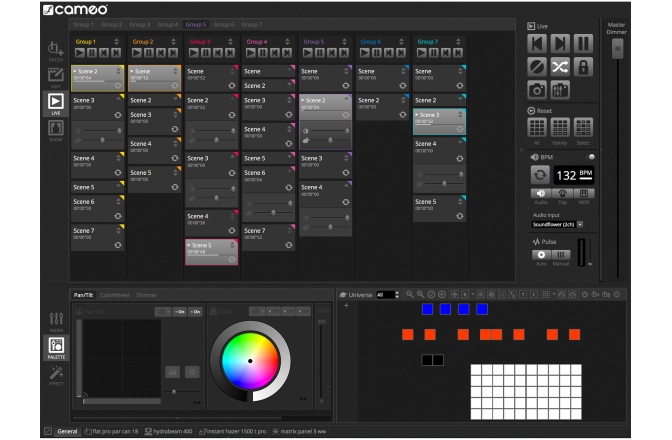Open the Universe All dropdown
Viewport: 672px width, 440px height.
pyautogui.click(x=387, y=295)
